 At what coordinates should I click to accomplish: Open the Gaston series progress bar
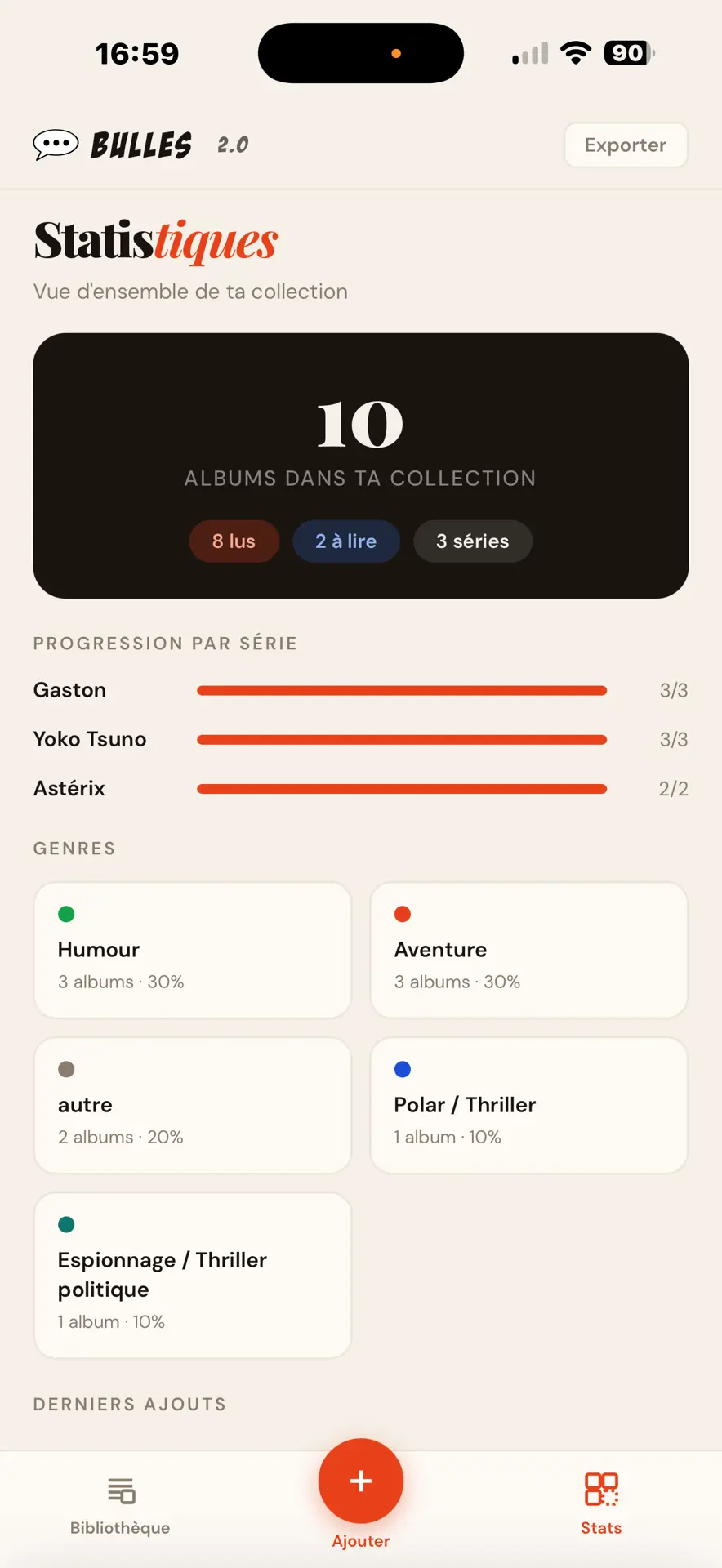(402, 691)
